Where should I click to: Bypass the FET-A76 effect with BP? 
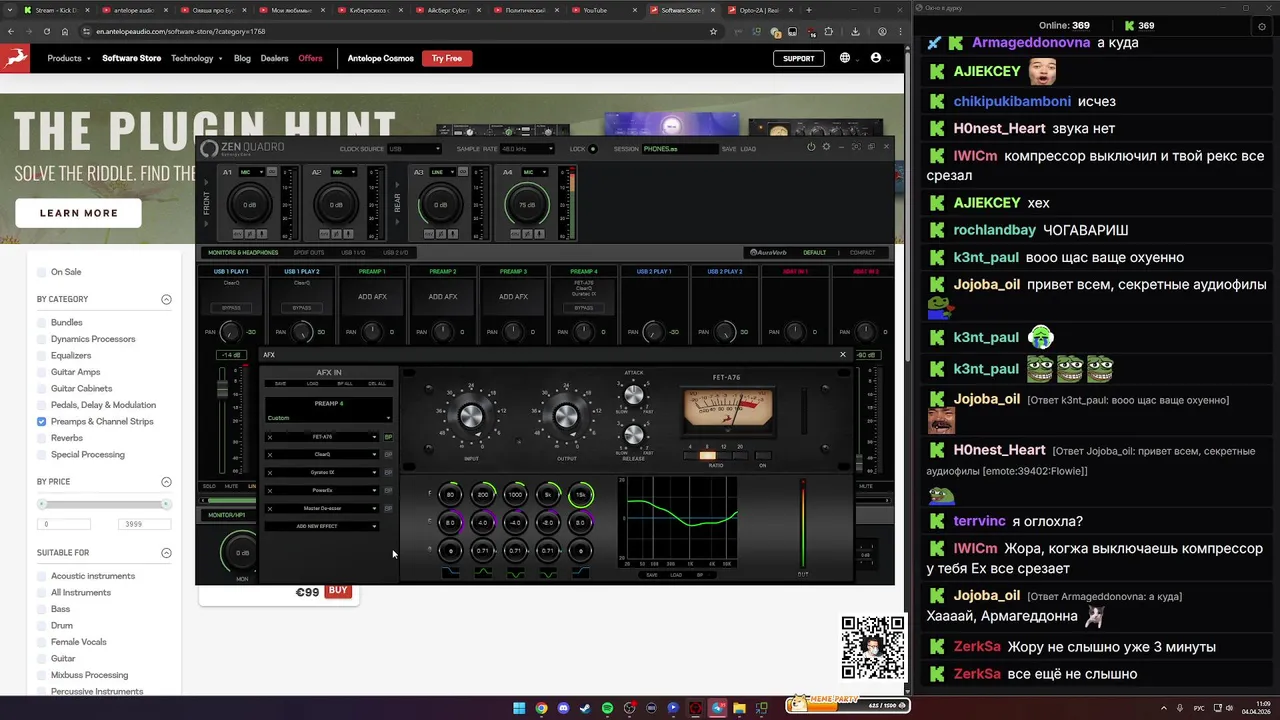pos(388,437)
